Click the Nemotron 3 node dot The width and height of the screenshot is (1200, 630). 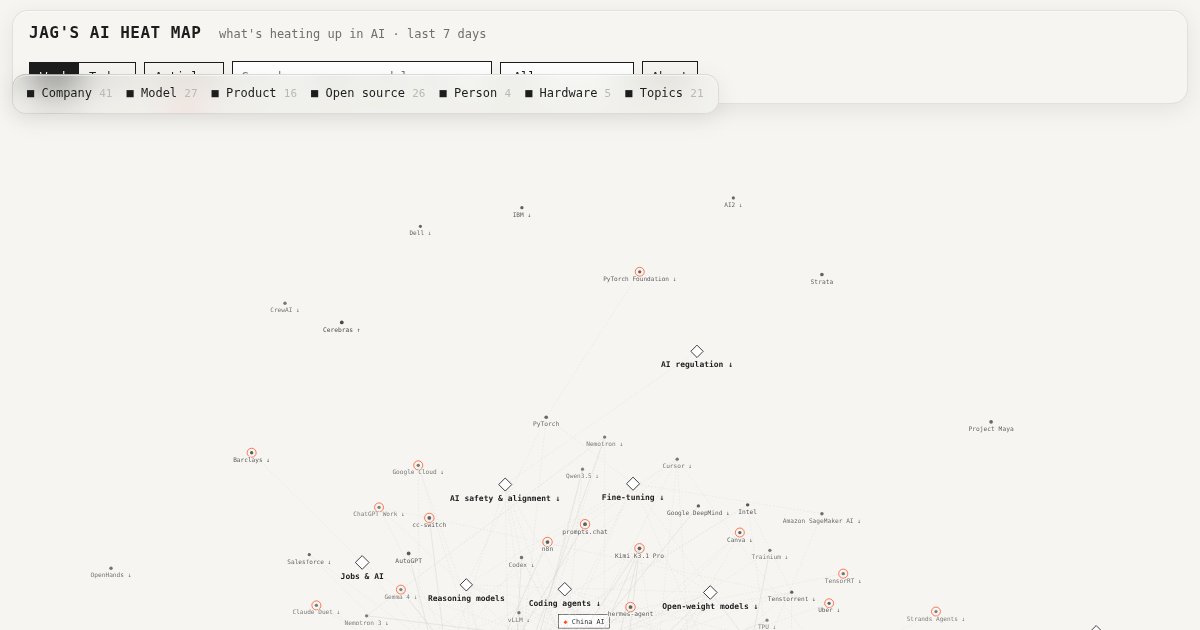pos(366,616)
